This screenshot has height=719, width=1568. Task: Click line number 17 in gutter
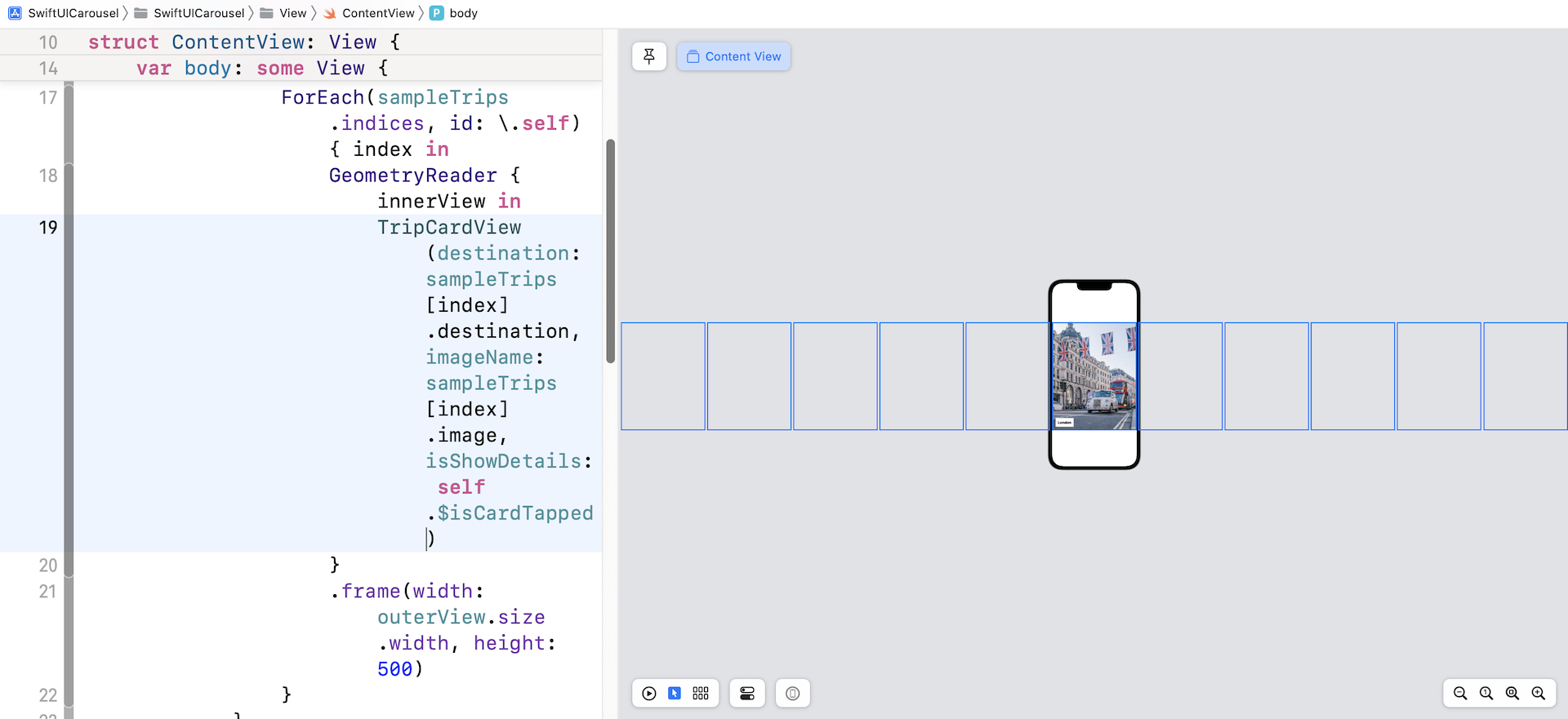coord(48,98)
